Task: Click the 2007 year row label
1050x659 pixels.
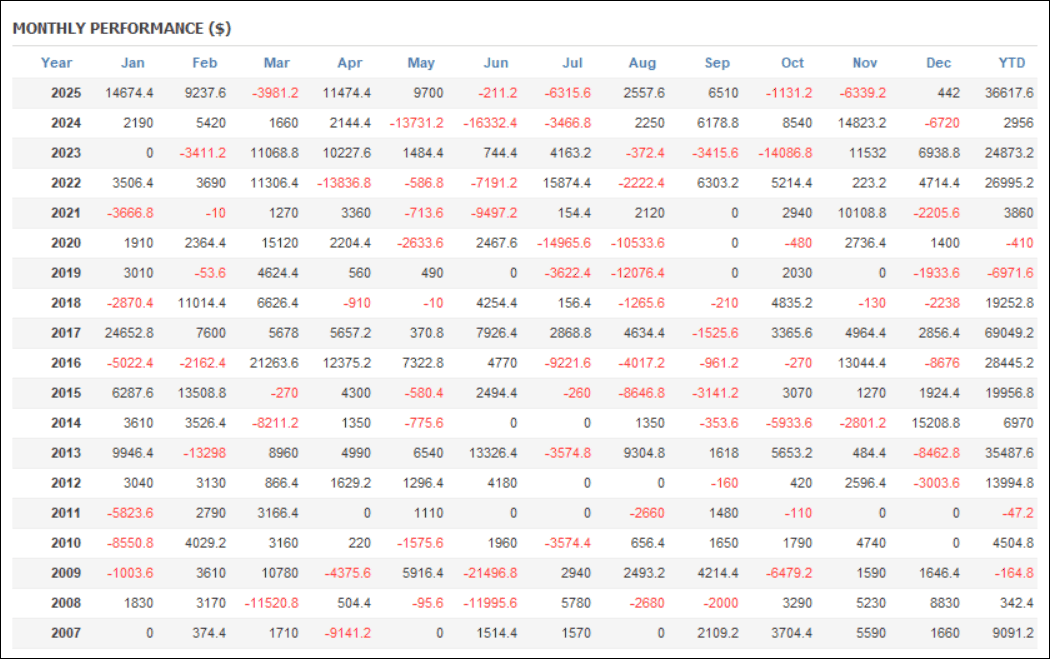Action: [x=66, y=633]
